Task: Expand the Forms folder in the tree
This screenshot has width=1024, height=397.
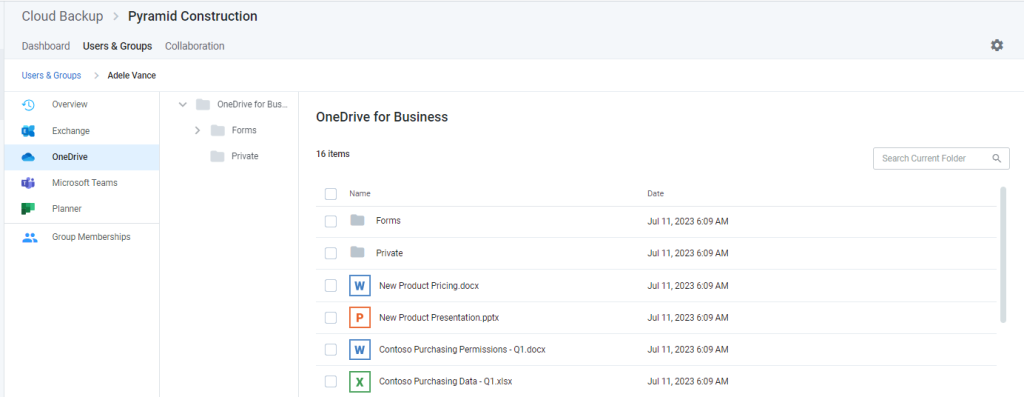Action: point(197,131)
